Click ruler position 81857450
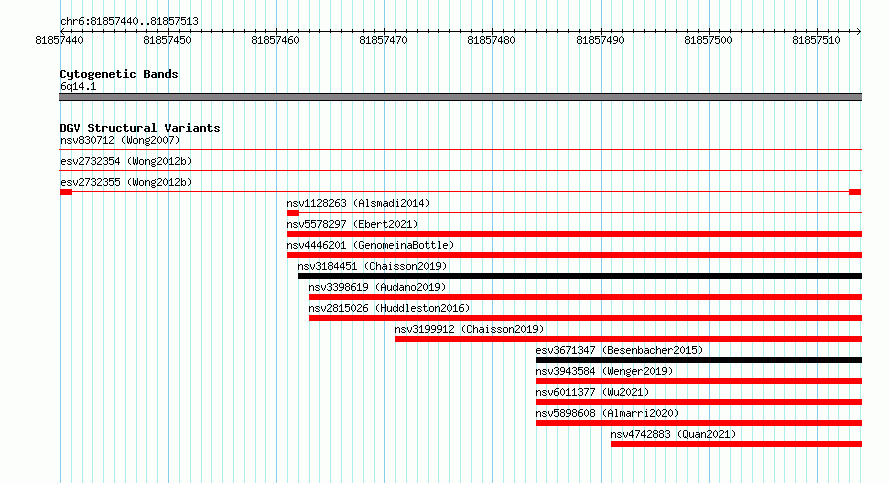The height and width of the screenshot is (483, 890). [x=167, y=40]
